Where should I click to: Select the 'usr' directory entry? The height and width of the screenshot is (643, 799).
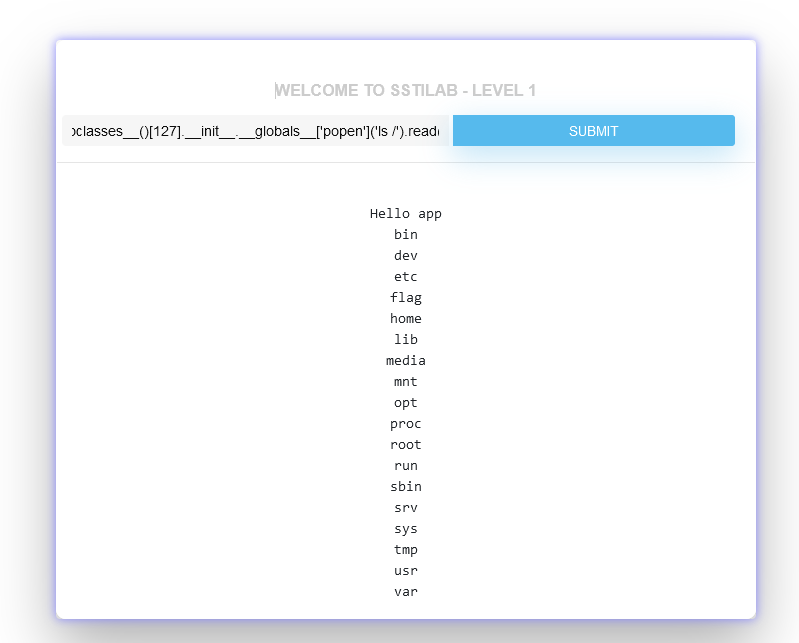(x=406, y=571)
